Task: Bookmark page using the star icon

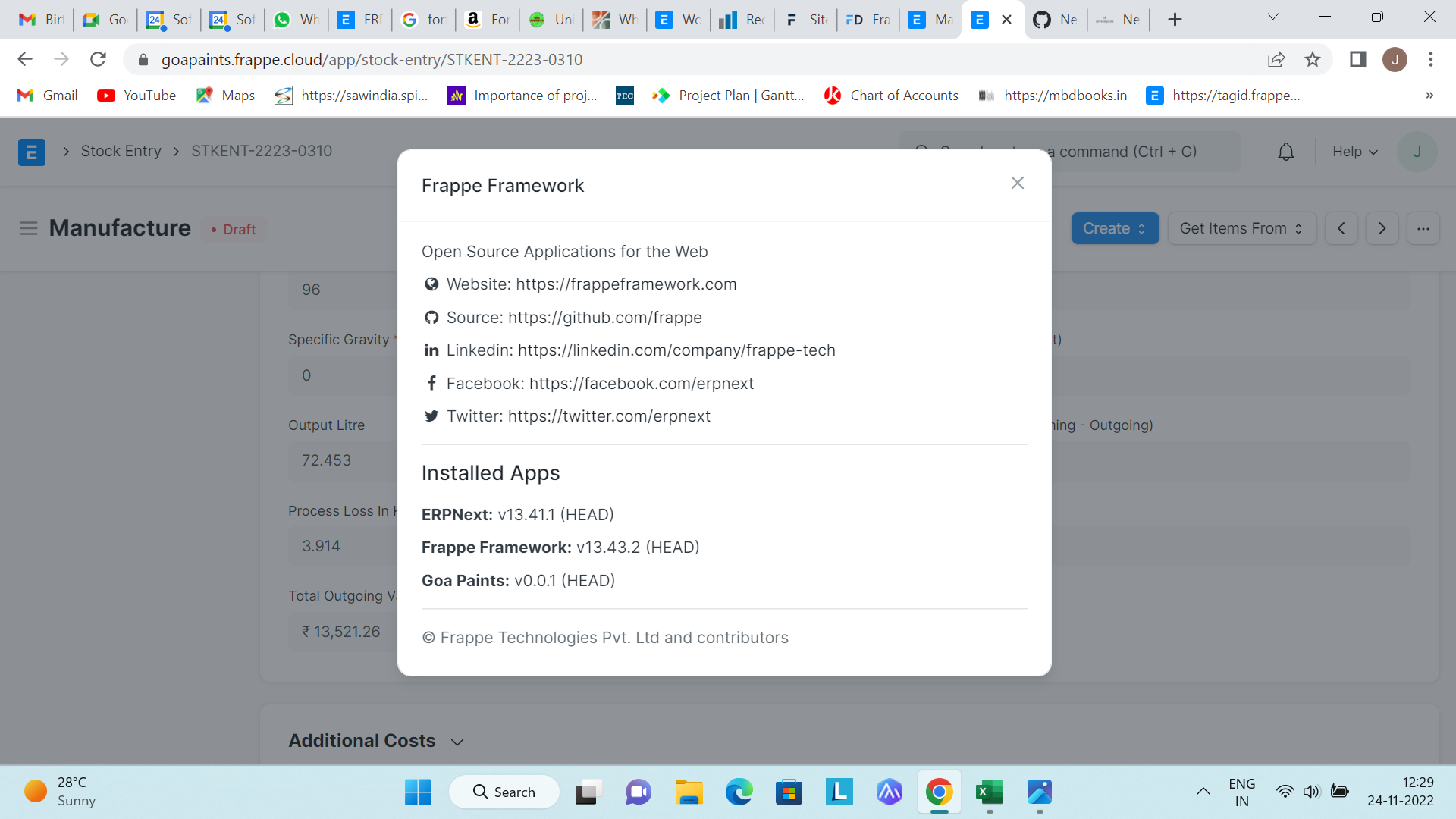Action: click(1313, 59)
